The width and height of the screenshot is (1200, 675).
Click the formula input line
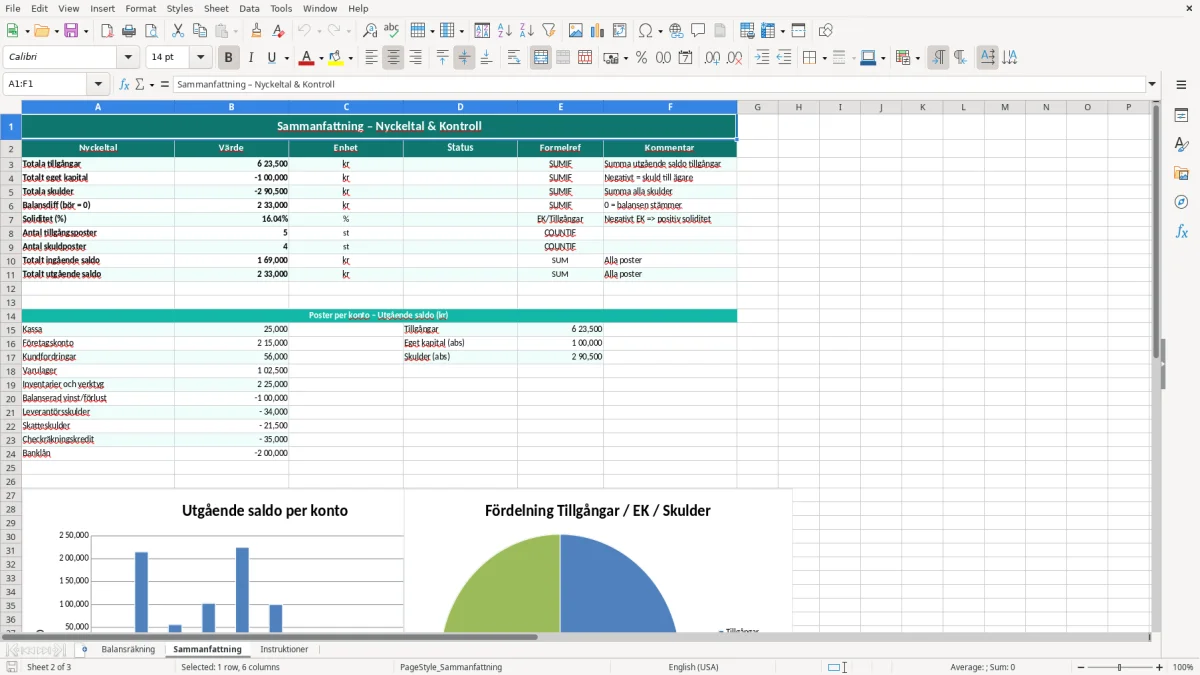coord(658,85)
